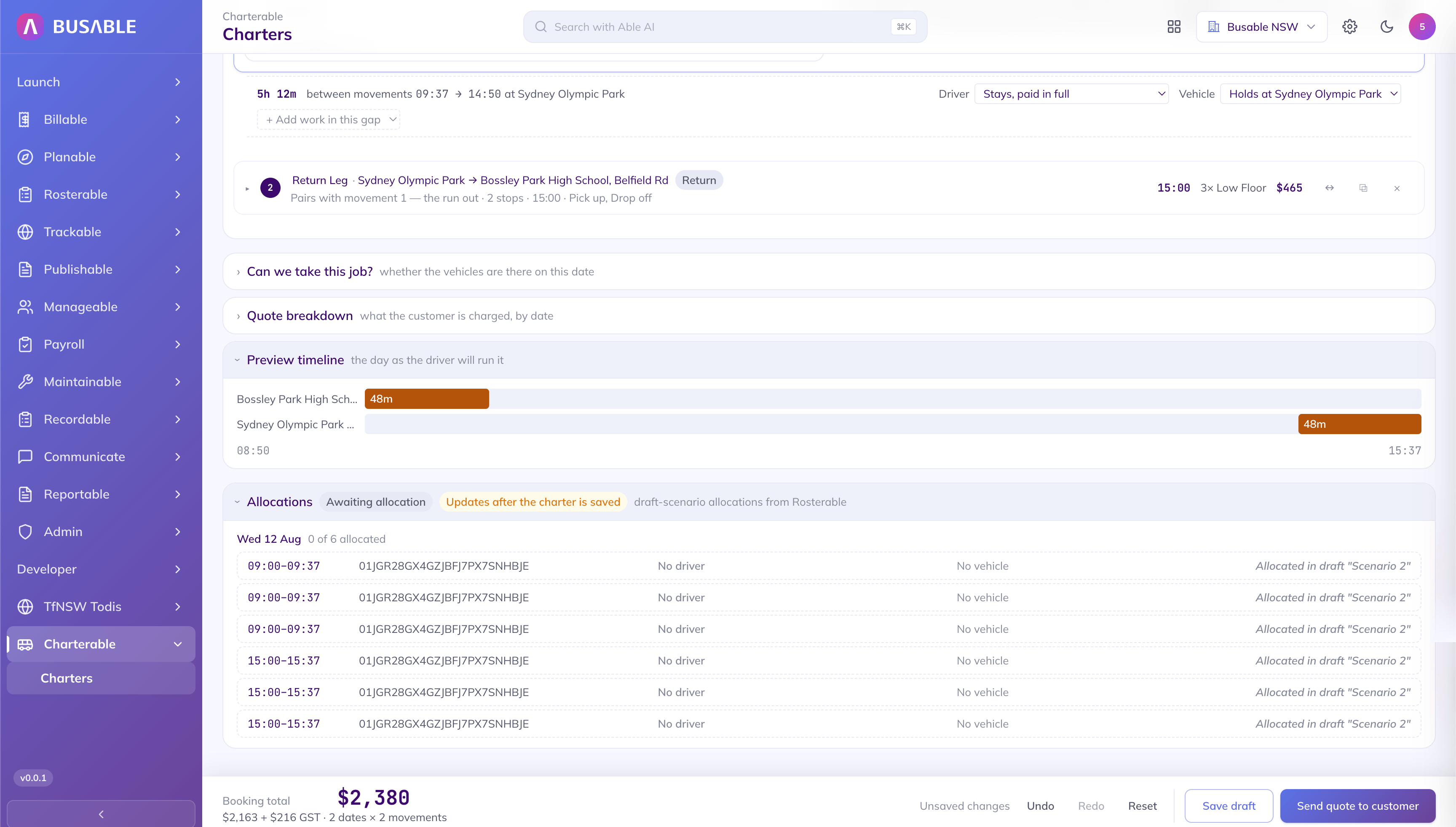Click the Payroll sidebar icon
Image resolution: width=1456 pixels, height=827 pixels.
[x=25, y=344]
